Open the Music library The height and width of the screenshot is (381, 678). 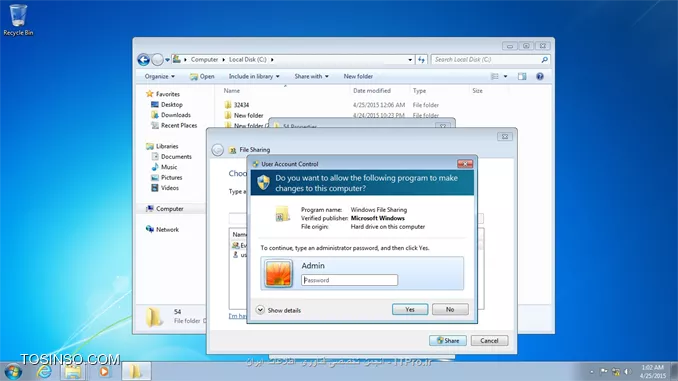[164, 167]
